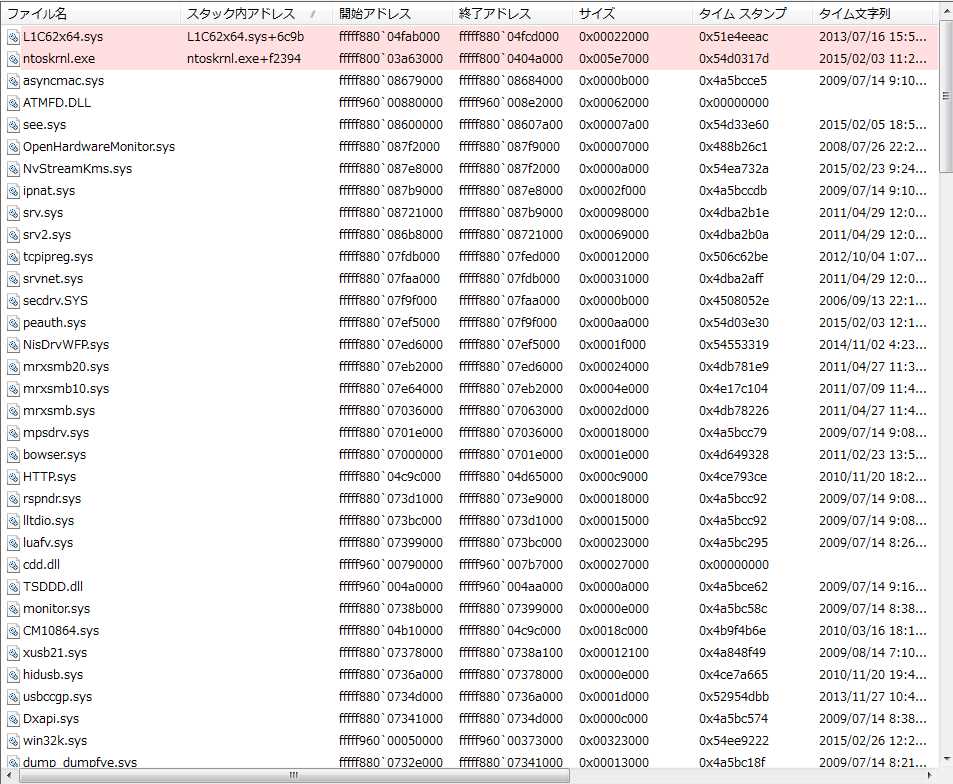Click the mrxsmb10.sys file icon
Image resolution: width=953 pixels, height=784 pixels.
coord(13,389)
